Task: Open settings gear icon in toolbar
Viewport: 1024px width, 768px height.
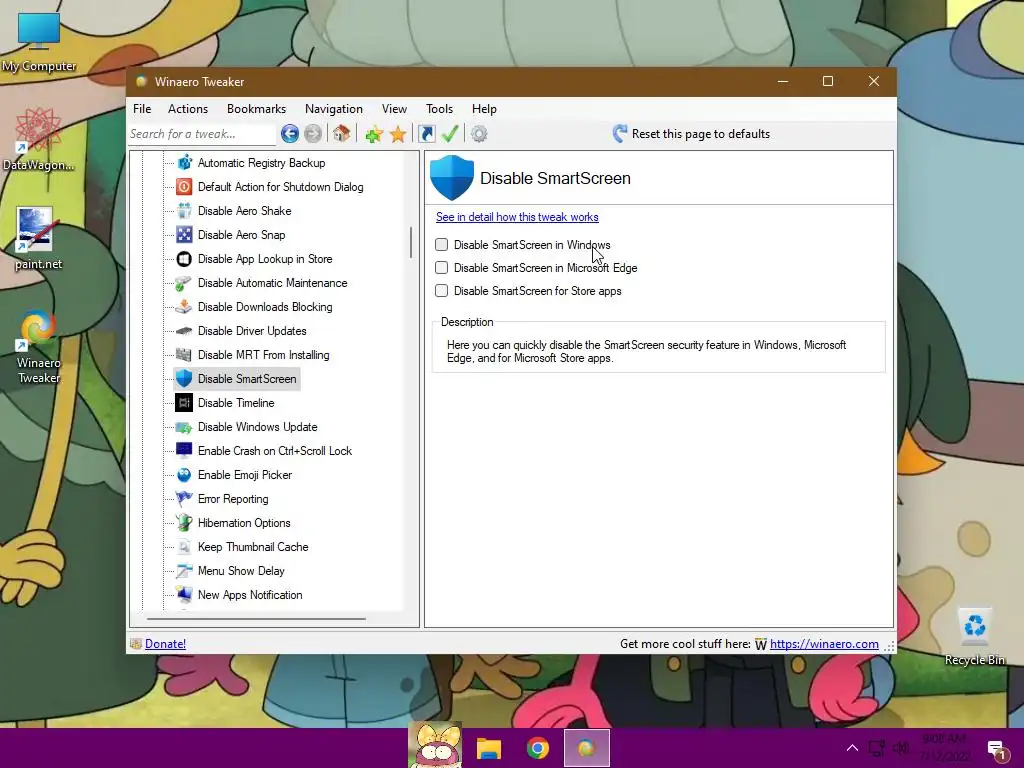Action: click(479, 134)
